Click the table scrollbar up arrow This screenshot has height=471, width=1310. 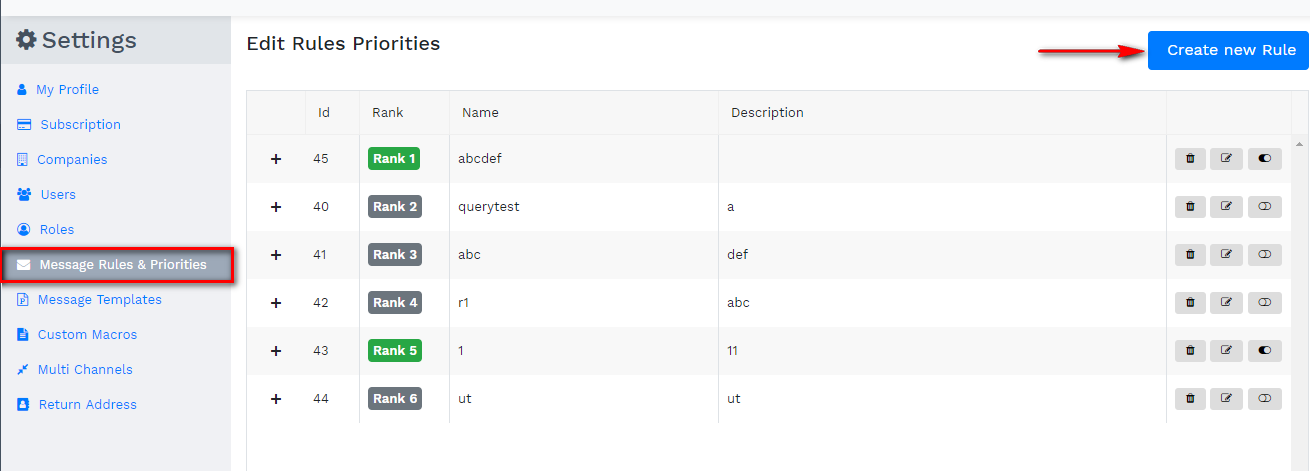[1300, 145]
